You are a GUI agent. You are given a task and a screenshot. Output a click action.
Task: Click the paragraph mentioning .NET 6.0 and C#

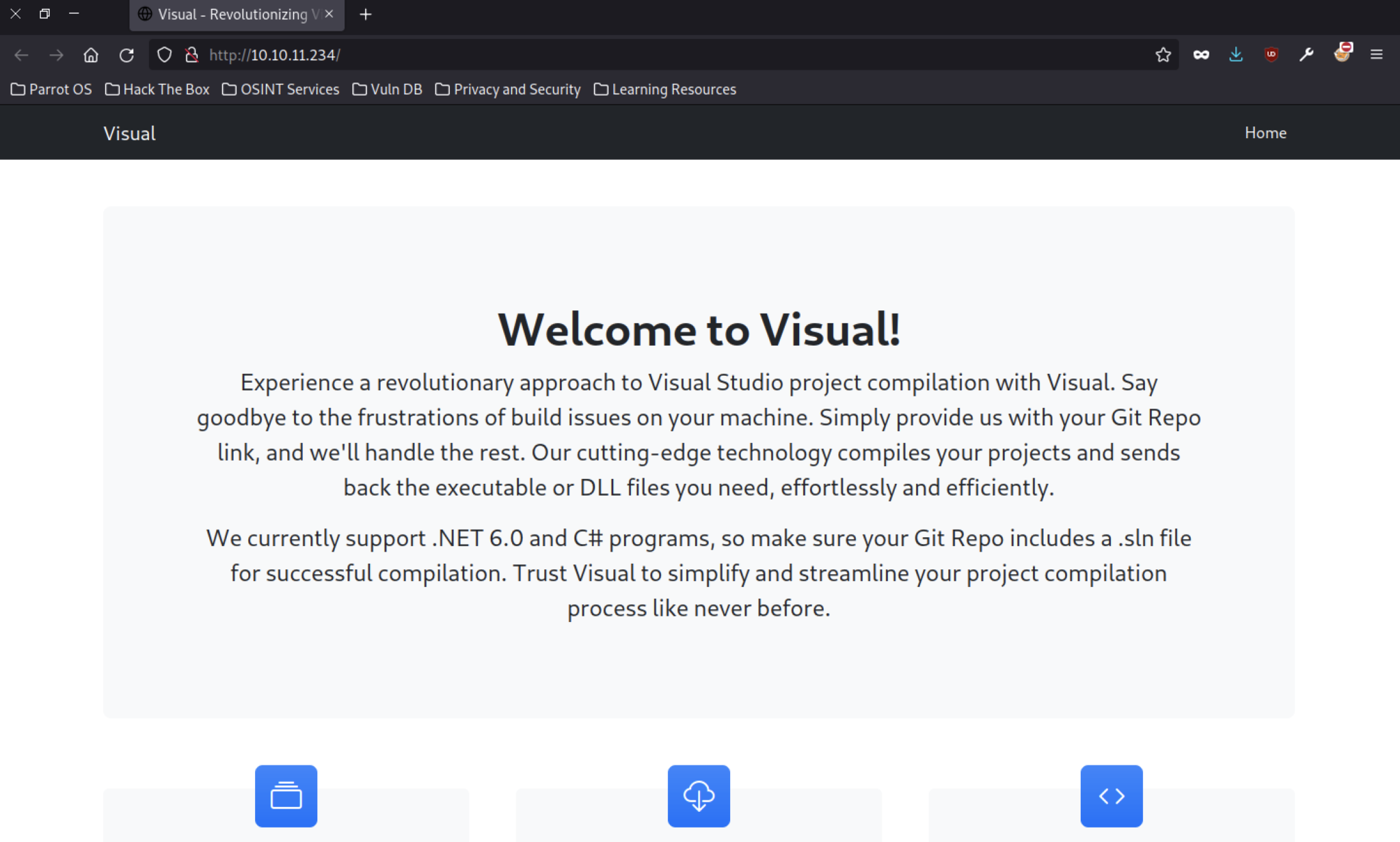pos(699,573)
